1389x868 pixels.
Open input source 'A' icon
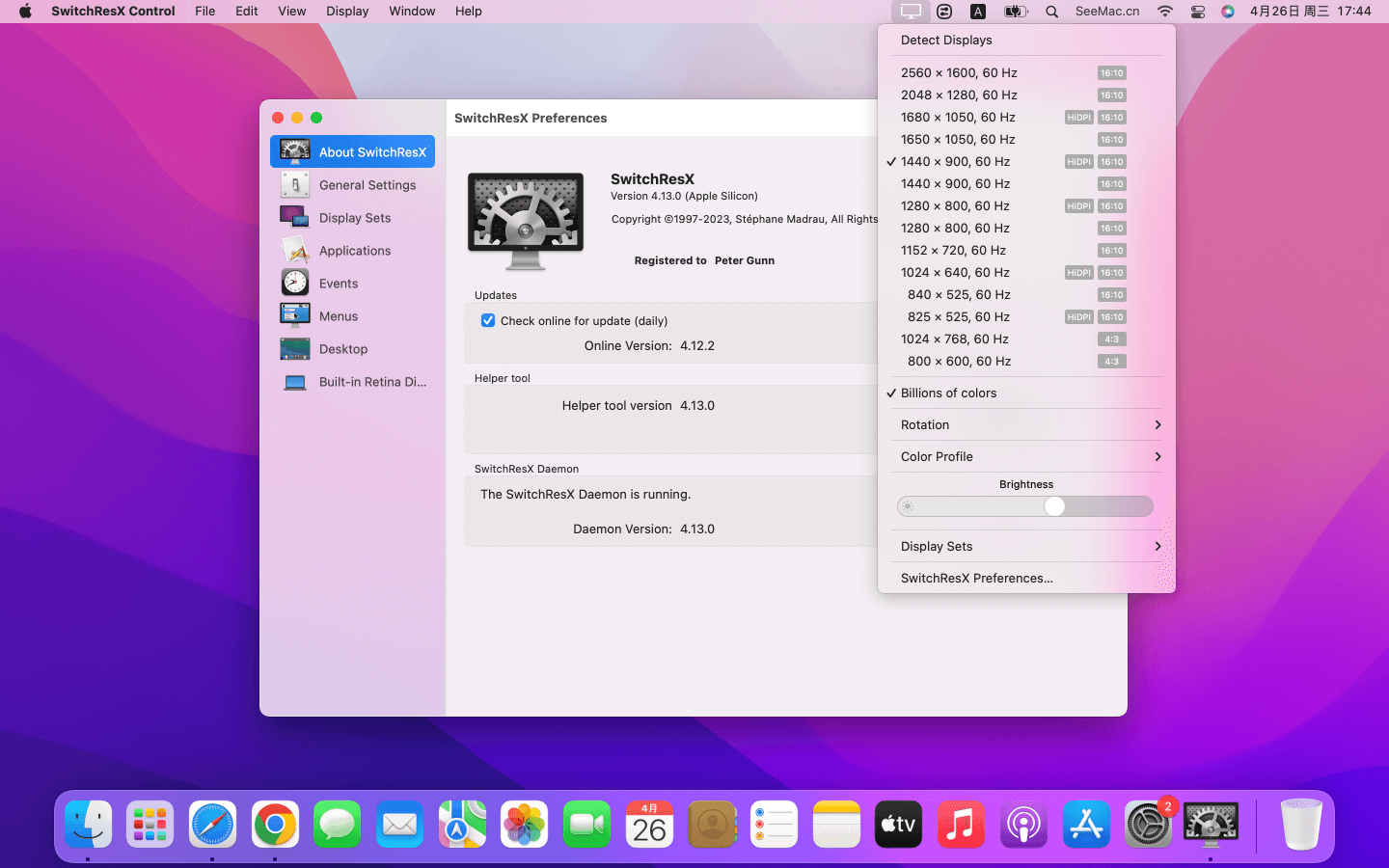[978, 12]
